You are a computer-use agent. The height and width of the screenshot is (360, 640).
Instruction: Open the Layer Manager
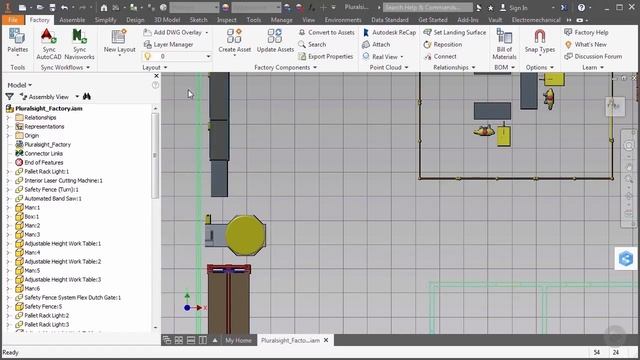pyautogui.click(x=169, y=44)
